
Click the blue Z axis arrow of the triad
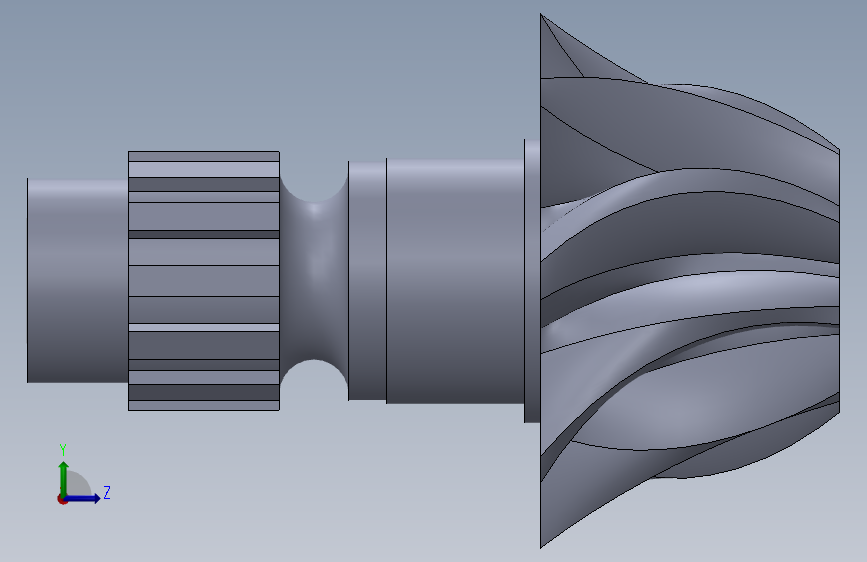click(83, 498)
